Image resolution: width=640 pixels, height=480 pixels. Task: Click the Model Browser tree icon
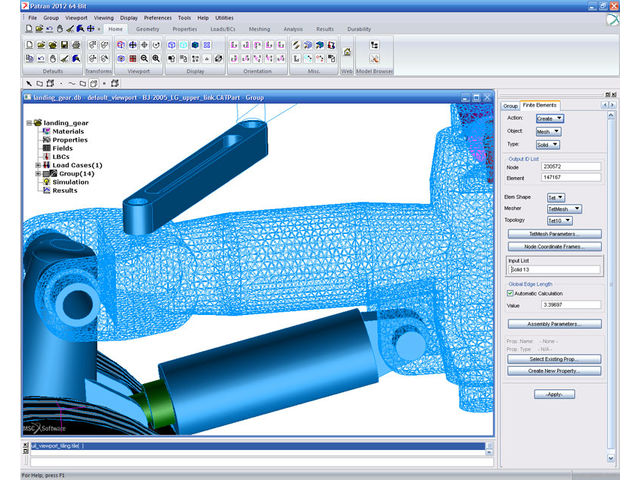click(x=374, y=45)
